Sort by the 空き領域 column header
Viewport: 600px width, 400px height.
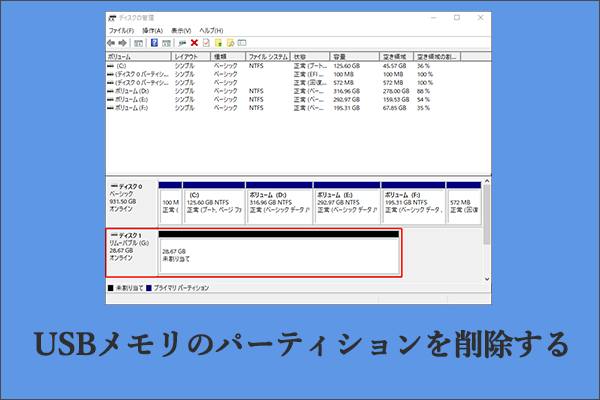(396, 57)
